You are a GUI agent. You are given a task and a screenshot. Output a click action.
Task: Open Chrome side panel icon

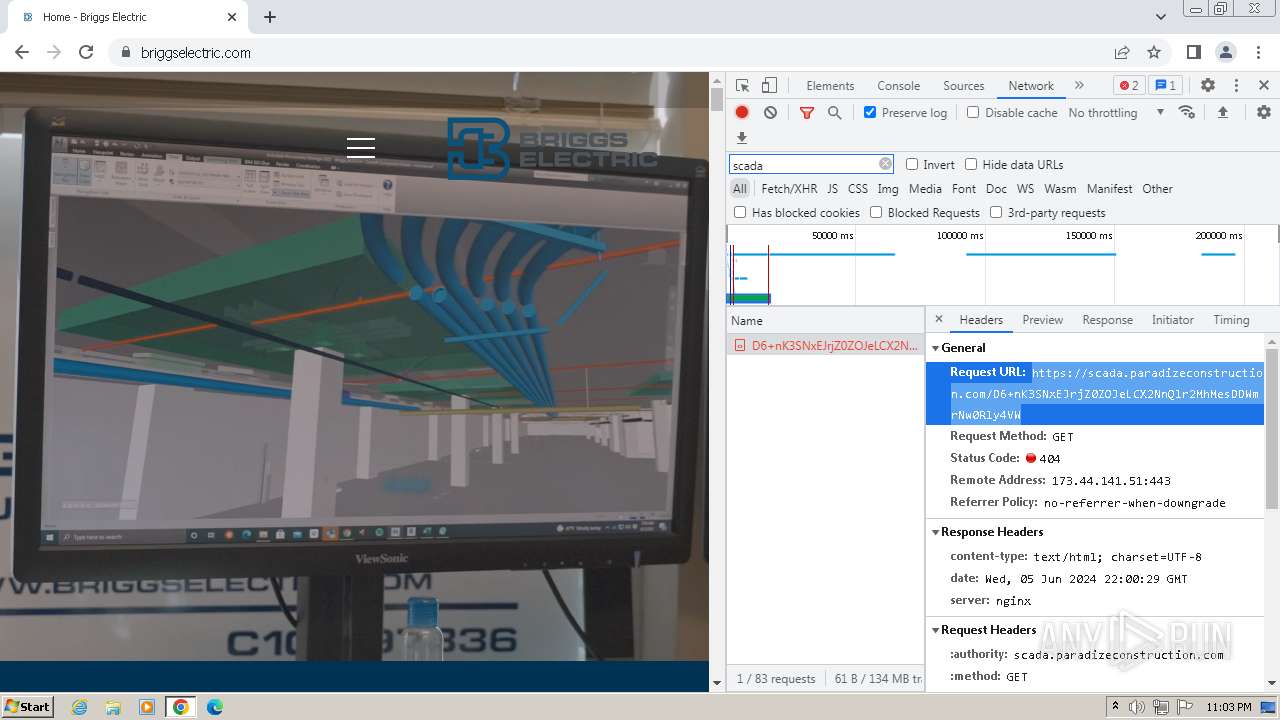click(1193, 52)
